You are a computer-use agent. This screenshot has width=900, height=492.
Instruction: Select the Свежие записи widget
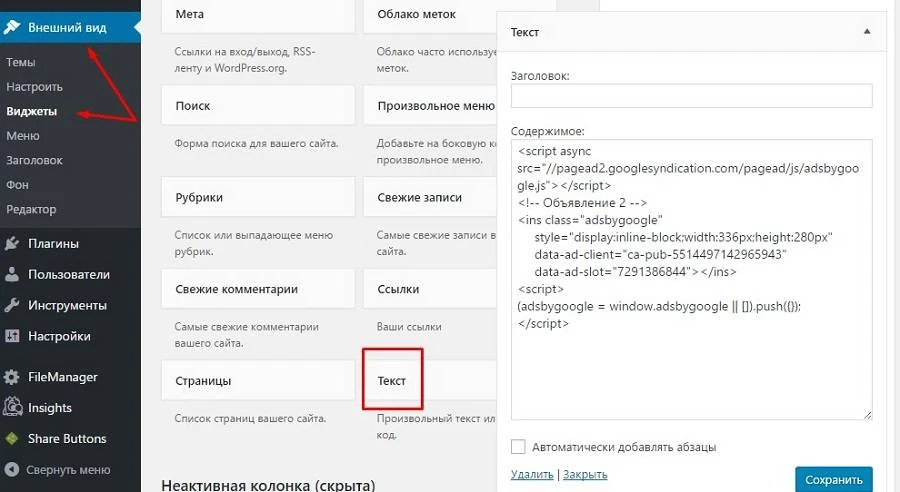(430, 197)
